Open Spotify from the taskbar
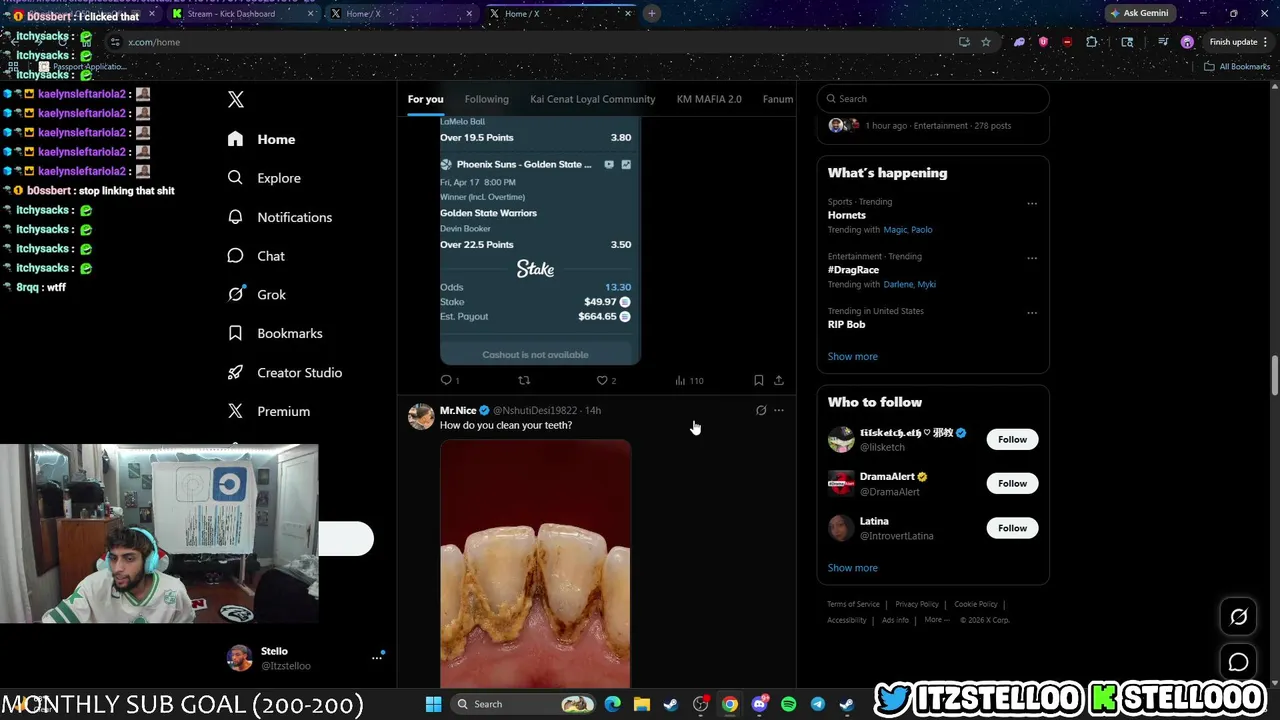 [788, 704]
